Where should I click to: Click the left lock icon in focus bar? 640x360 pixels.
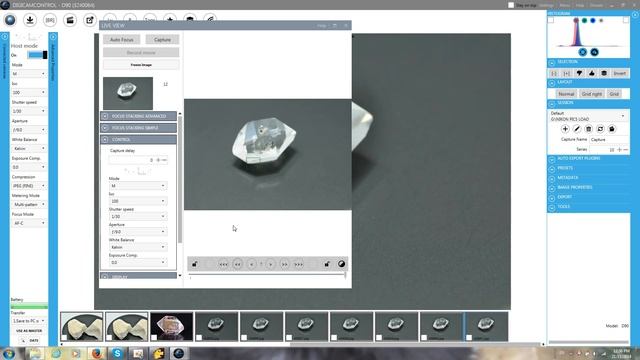[x=195, y=264]
